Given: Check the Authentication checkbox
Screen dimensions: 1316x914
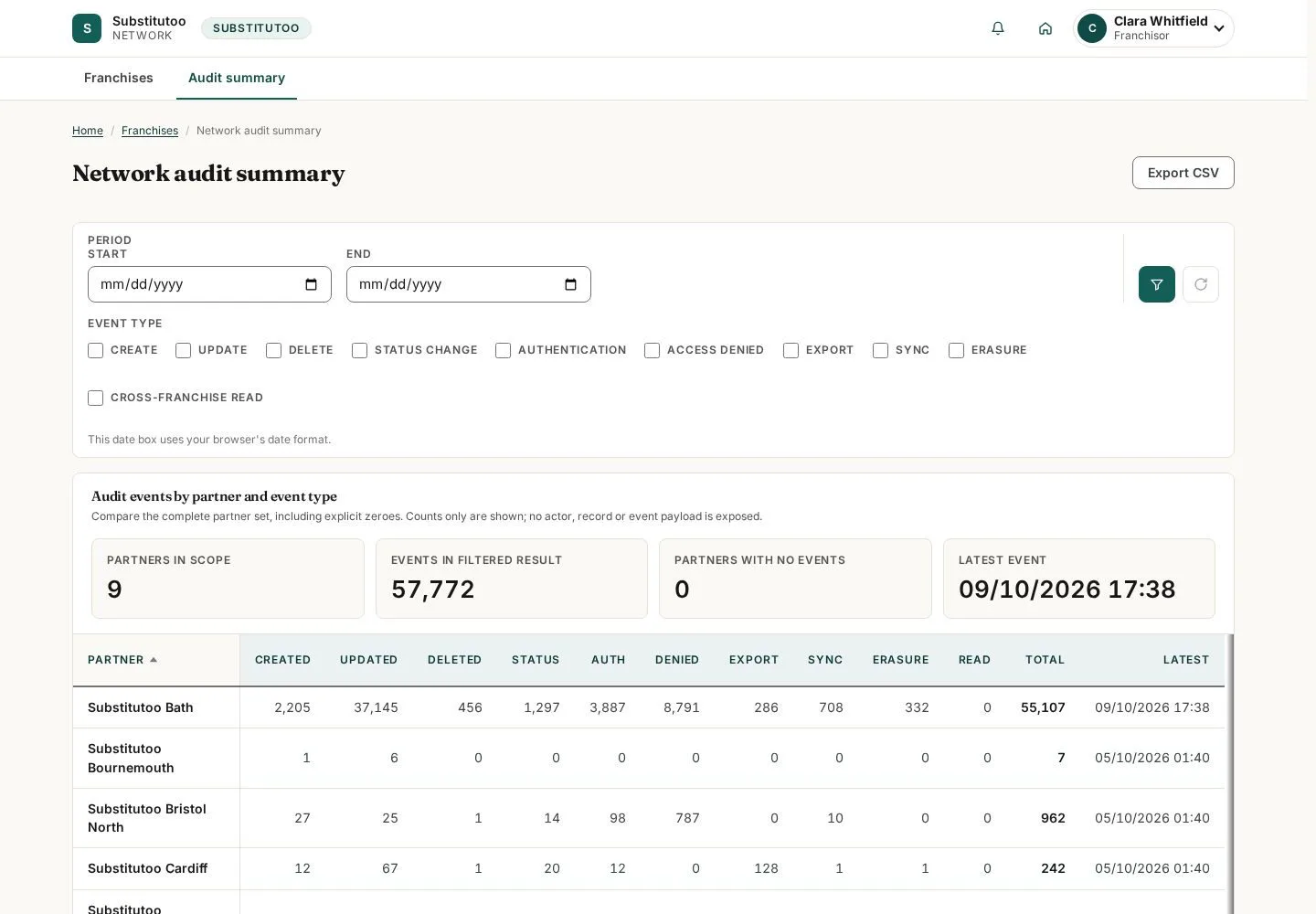Looking at the screenshot, I should (x=503, y=350).
